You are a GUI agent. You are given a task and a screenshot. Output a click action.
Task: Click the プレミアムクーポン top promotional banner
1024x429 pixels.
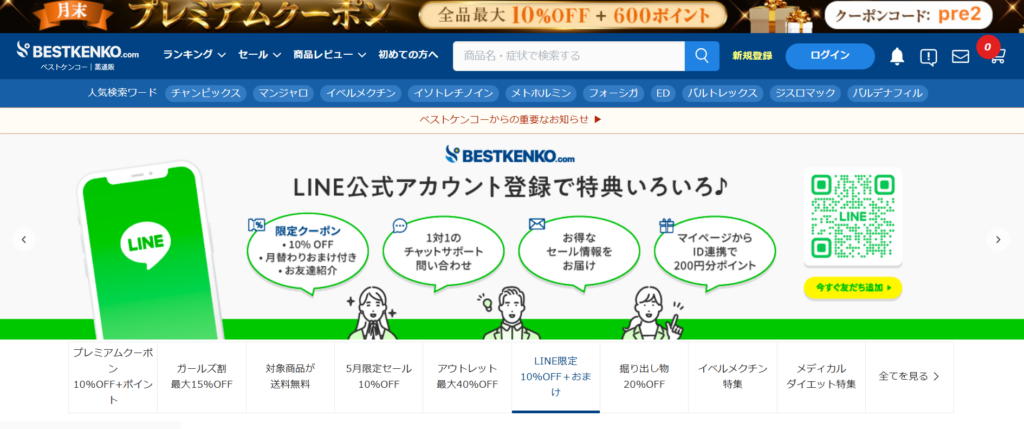tap(512, 16)
